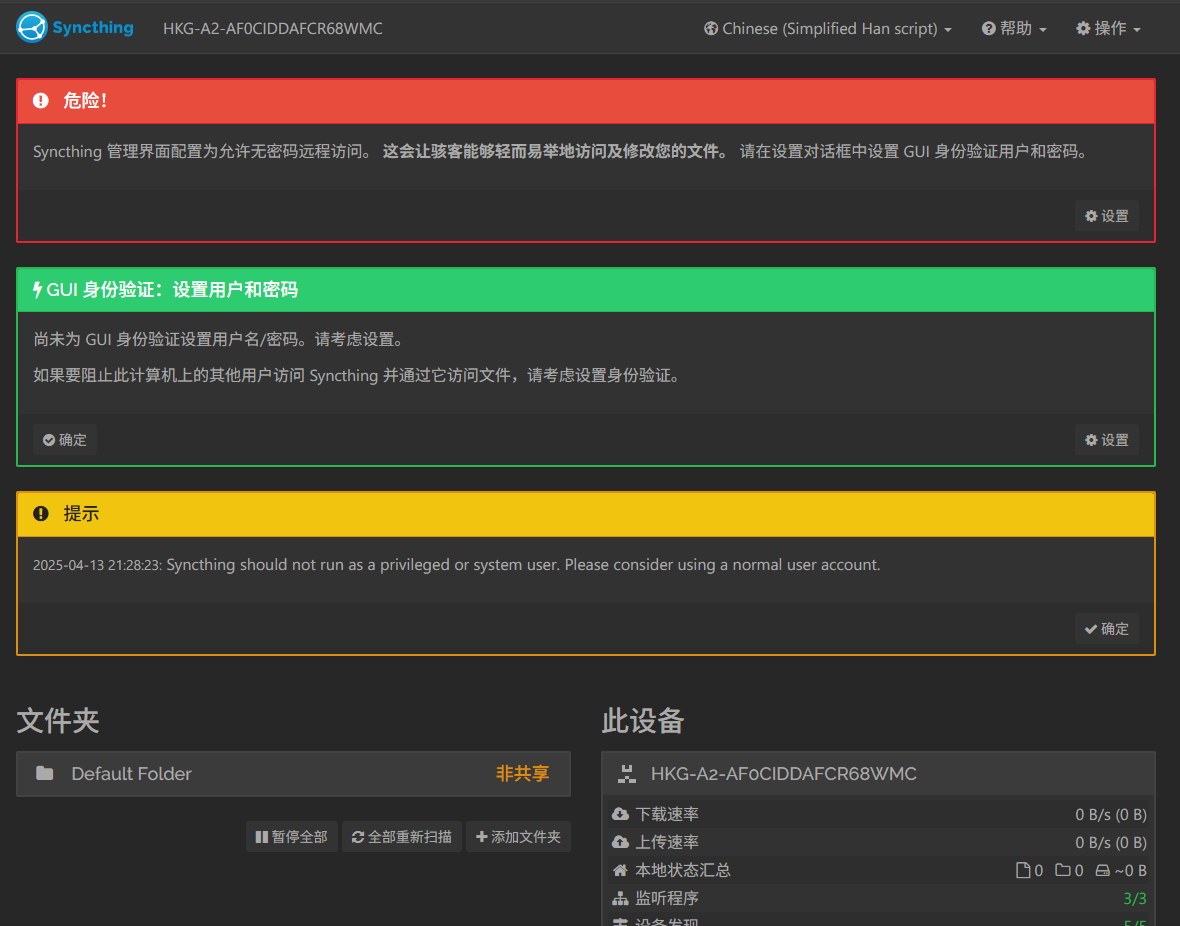Click the 监听程序 listeners network icon
Screen dimensions: 1180x926
(x=620, y=898)
